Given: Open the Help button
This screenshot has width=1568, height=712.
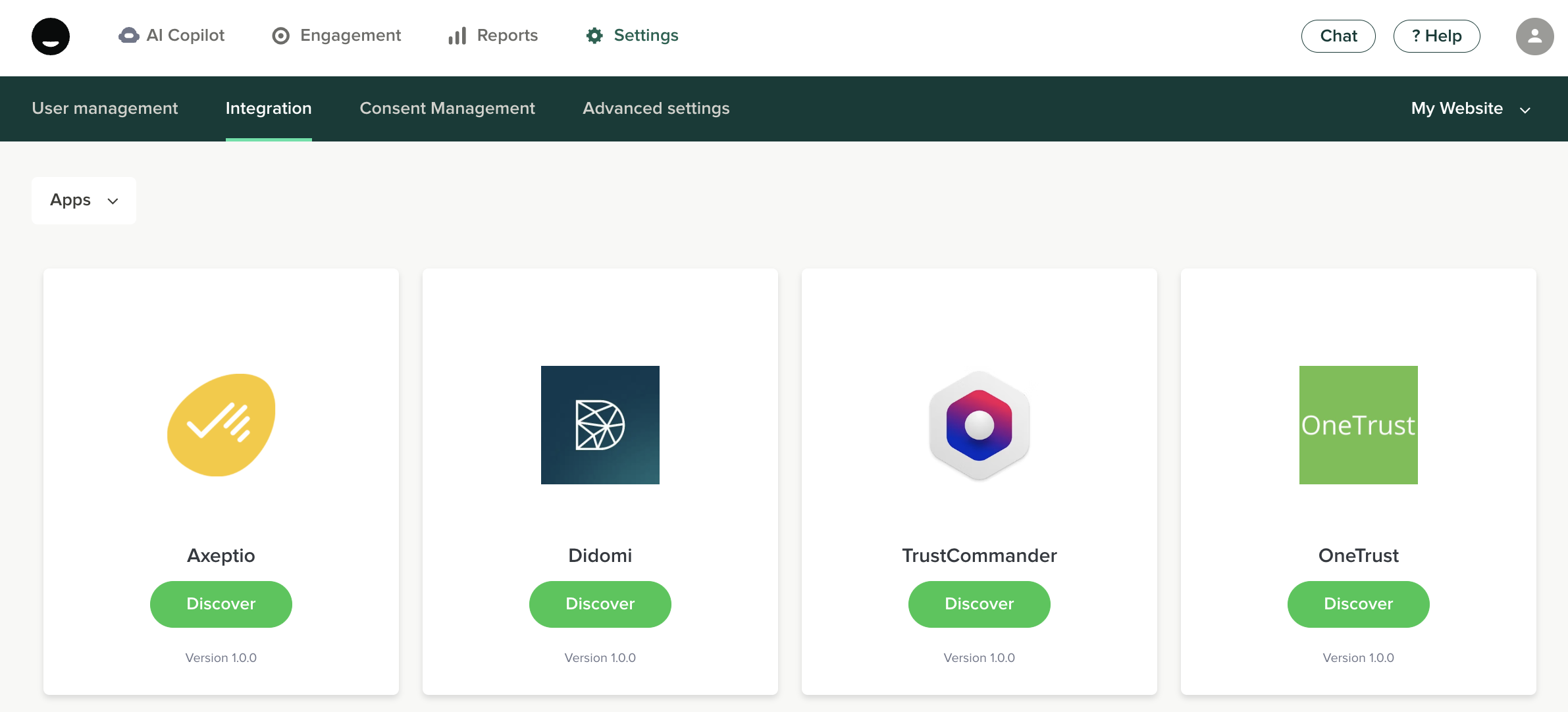Looking at the screenshot, I should tap(1436, 36).
